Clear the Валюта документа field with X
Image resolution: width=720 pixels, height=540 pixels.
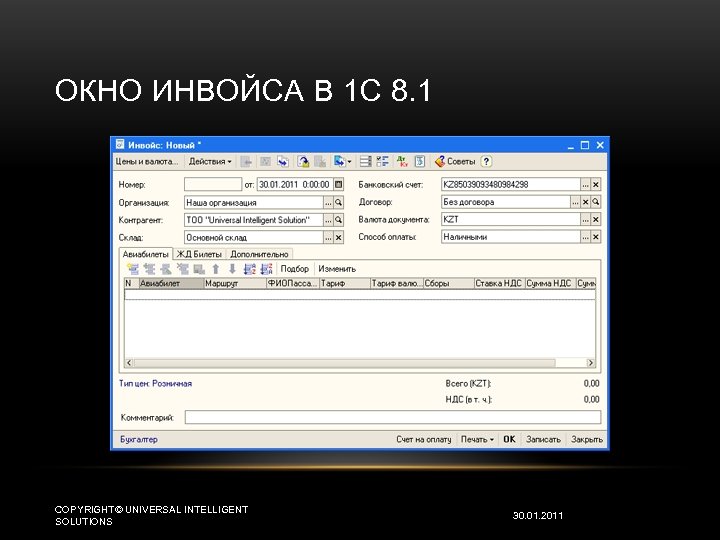point(596,219)
